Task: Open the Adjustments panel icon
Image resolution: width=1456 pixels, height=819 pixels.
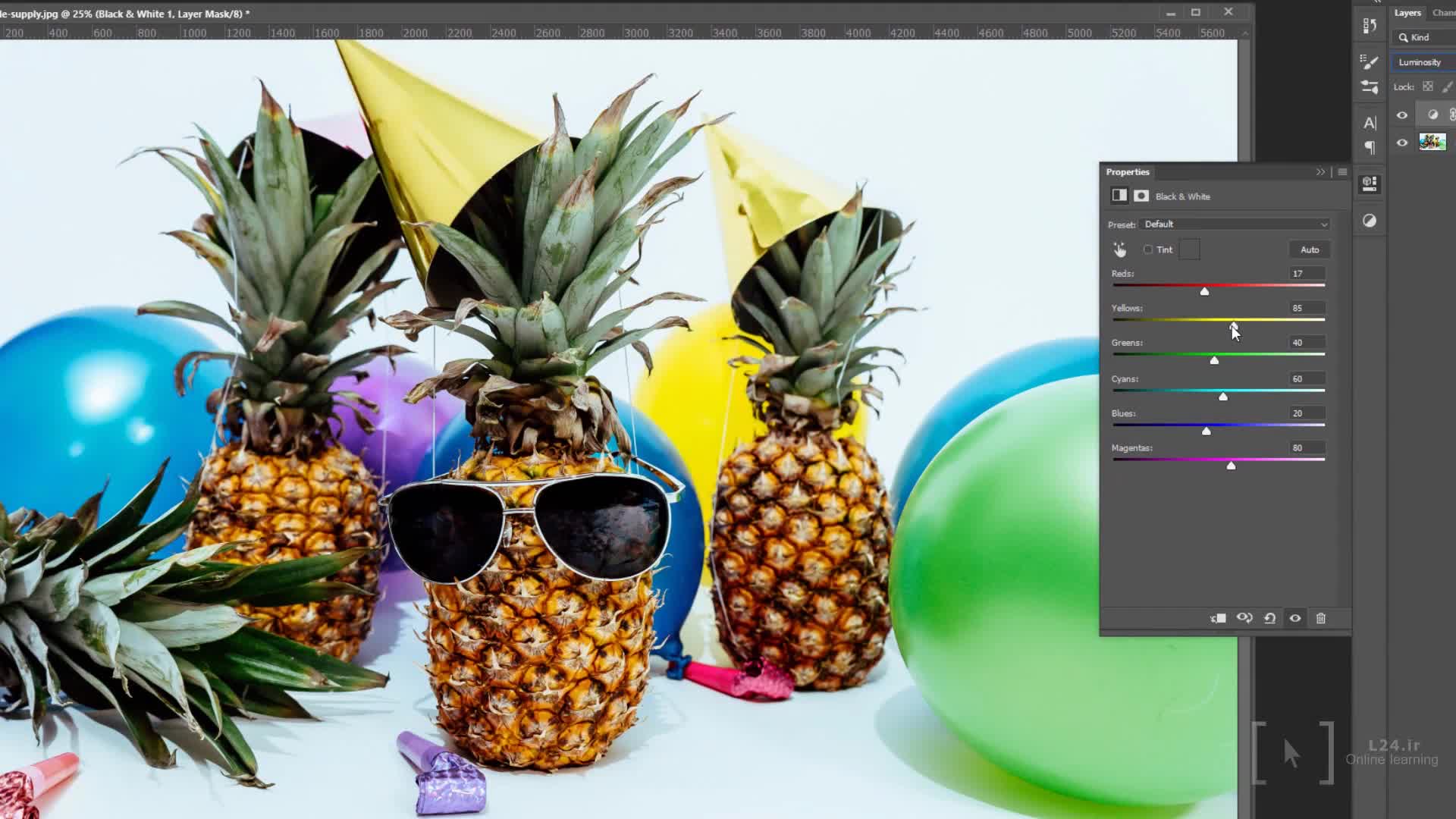Action: point(1370,221)
